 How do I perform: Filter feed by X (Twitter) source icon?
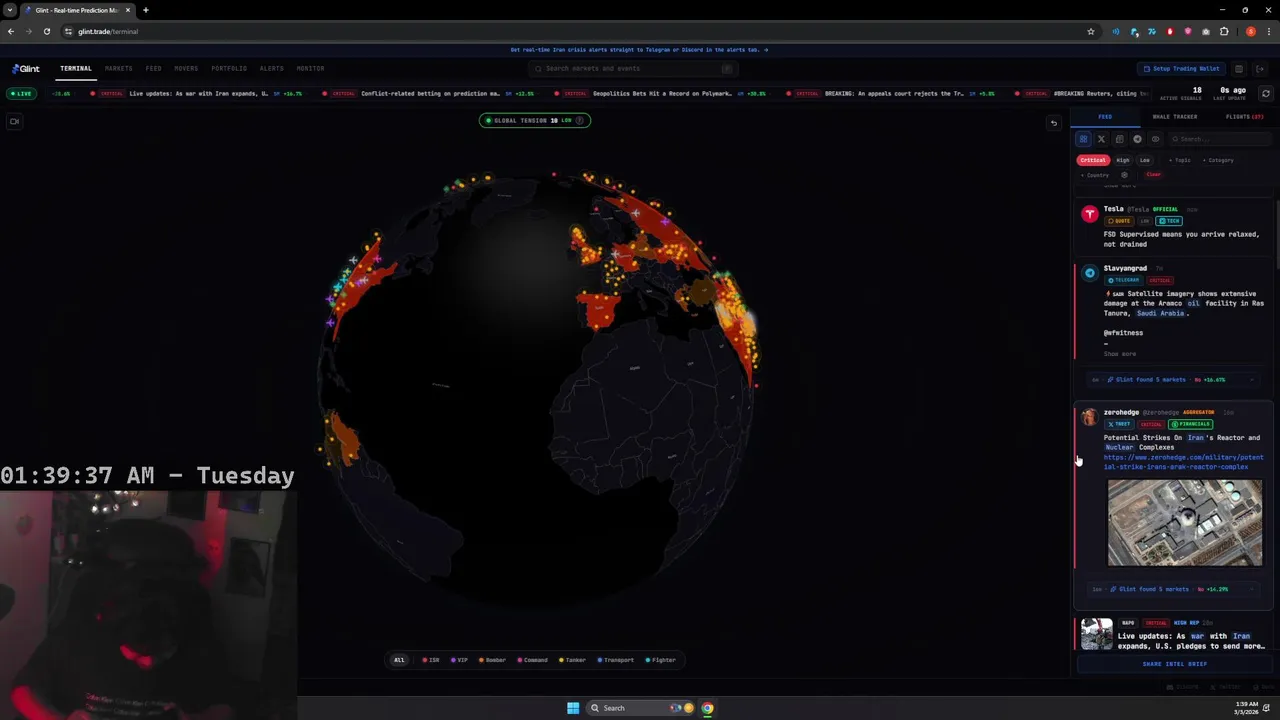tap(1101, 139)
